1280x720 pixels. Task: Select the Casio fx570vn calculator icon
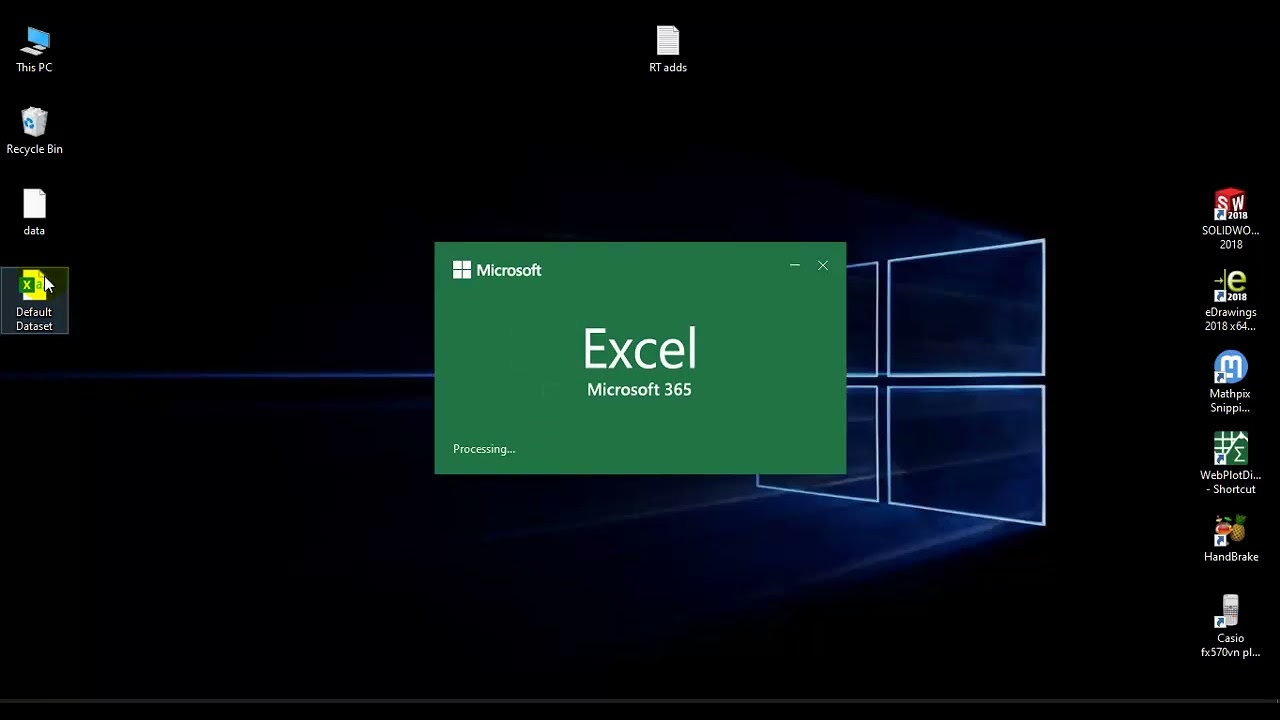click(x=1230, y=626)
